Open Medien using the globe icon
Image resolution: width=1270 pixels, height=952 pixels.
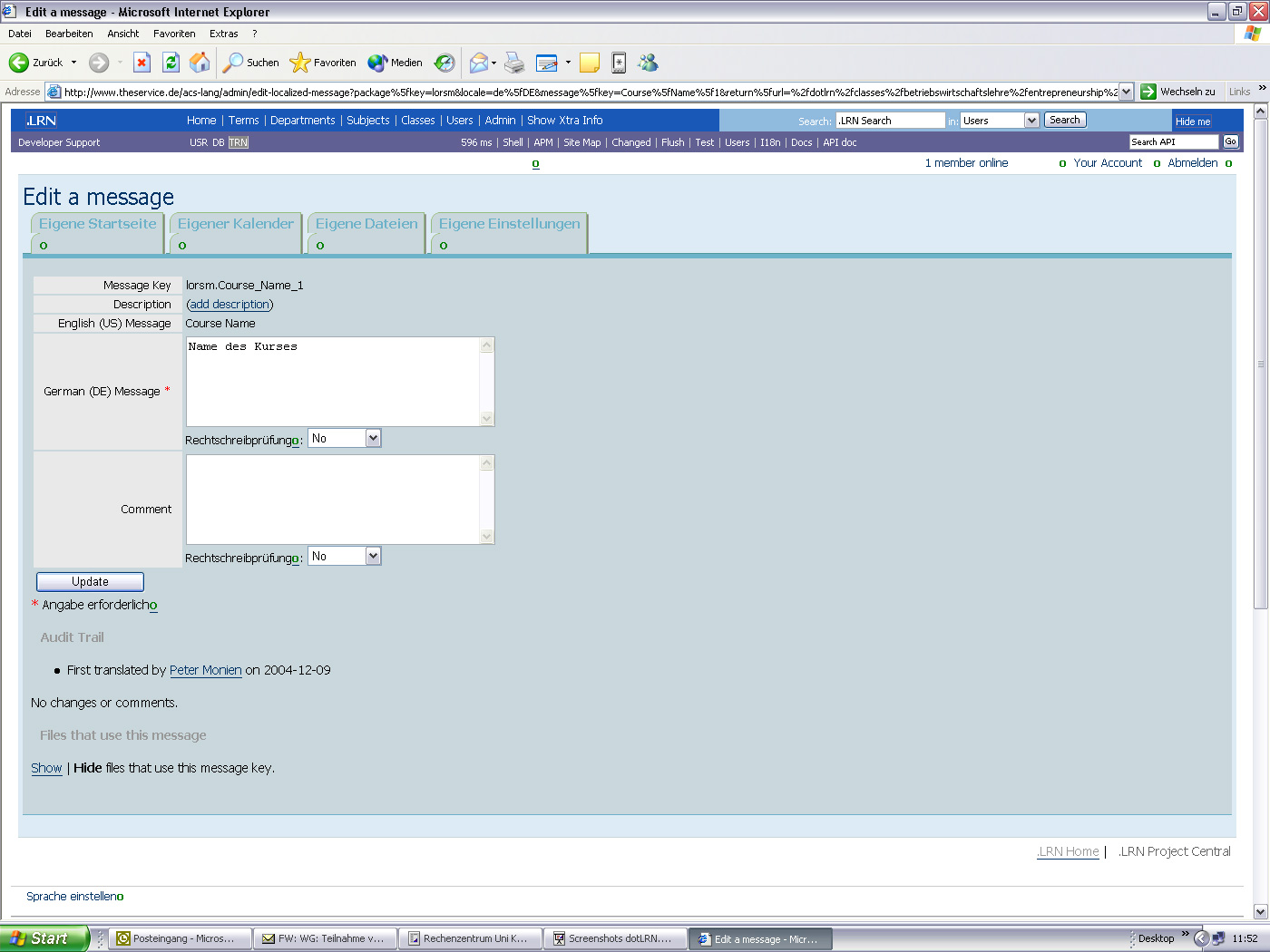(x=376, y=63)
